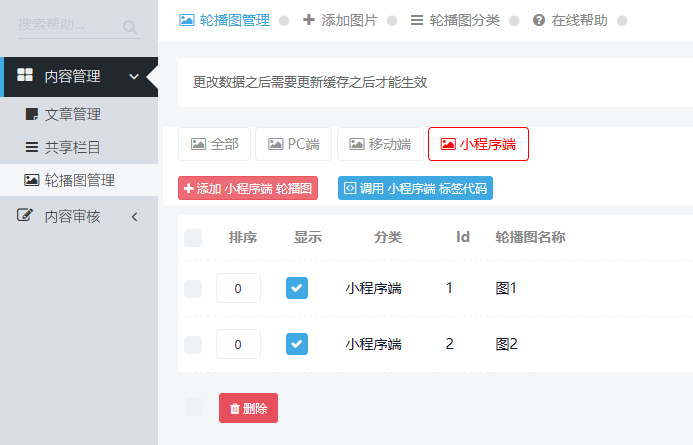Image resolution: width=693 pixels, height=445 pixels.
Task: Filter by 移动端 category
Action: (x=380, y=144)
